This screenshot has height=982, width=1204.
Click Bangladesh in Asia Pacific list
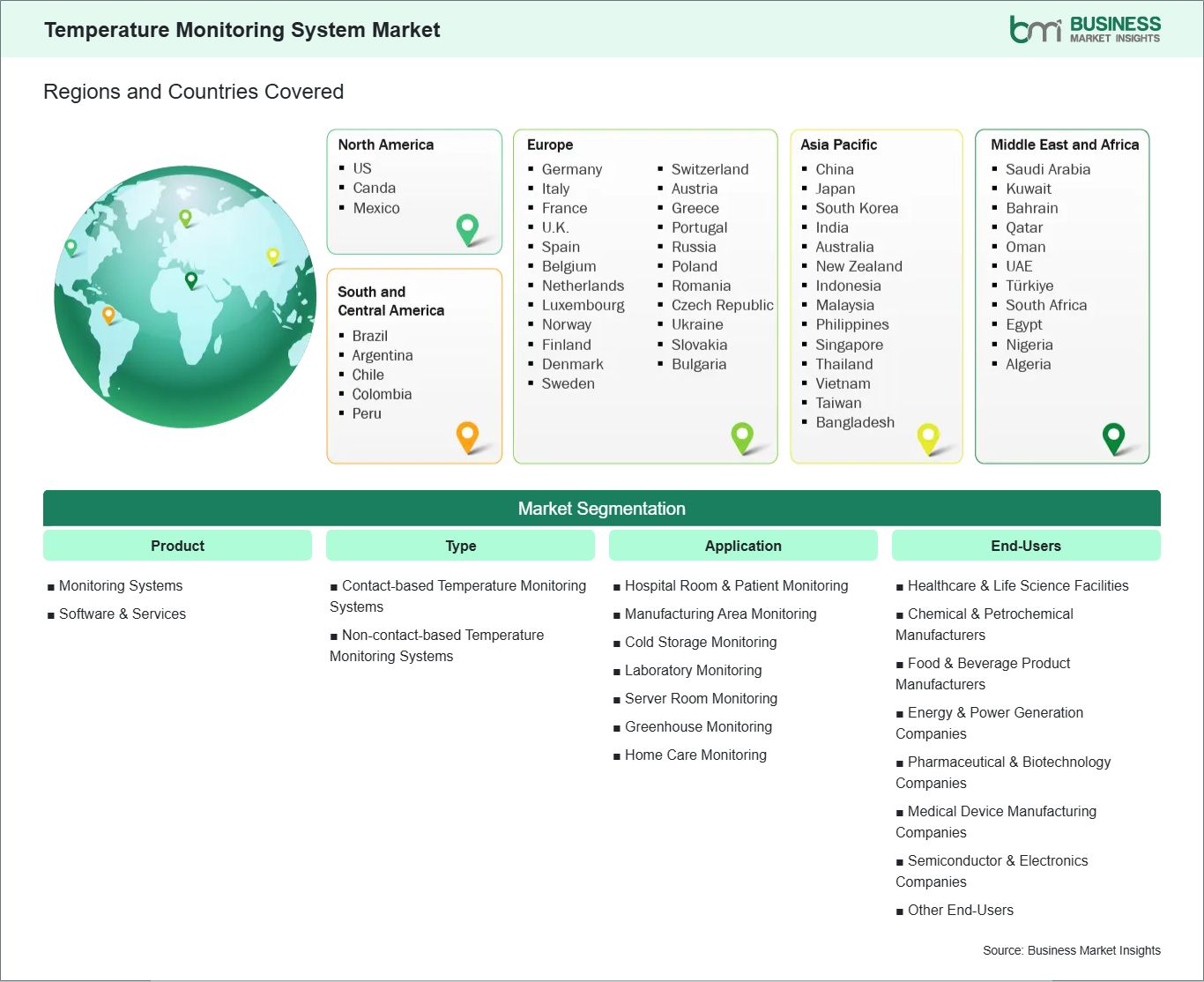(855, 422)
